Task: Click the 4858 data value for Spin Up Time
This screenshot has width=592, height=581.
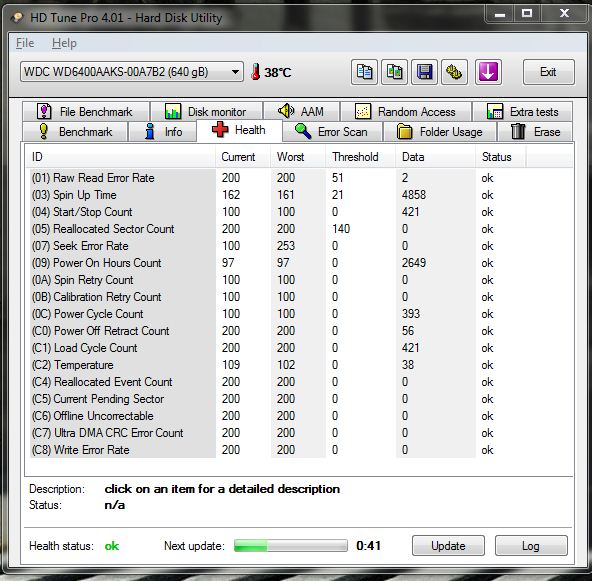Action: click(x=414, y=195)
